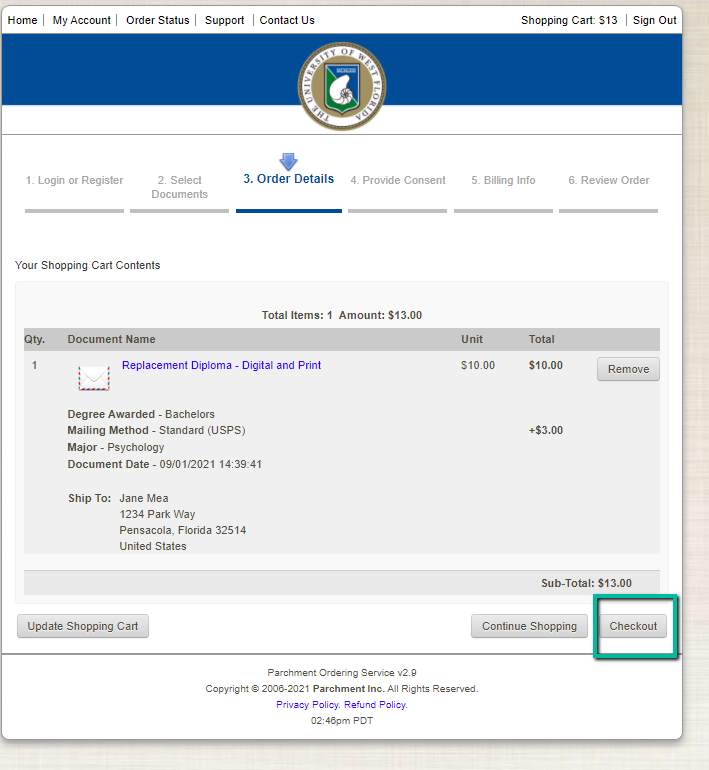Image resolution: width=709 pixels, height=770 pixels.
Task: Click the recipient name 'Jane Mea'
Action: (144, 498)
